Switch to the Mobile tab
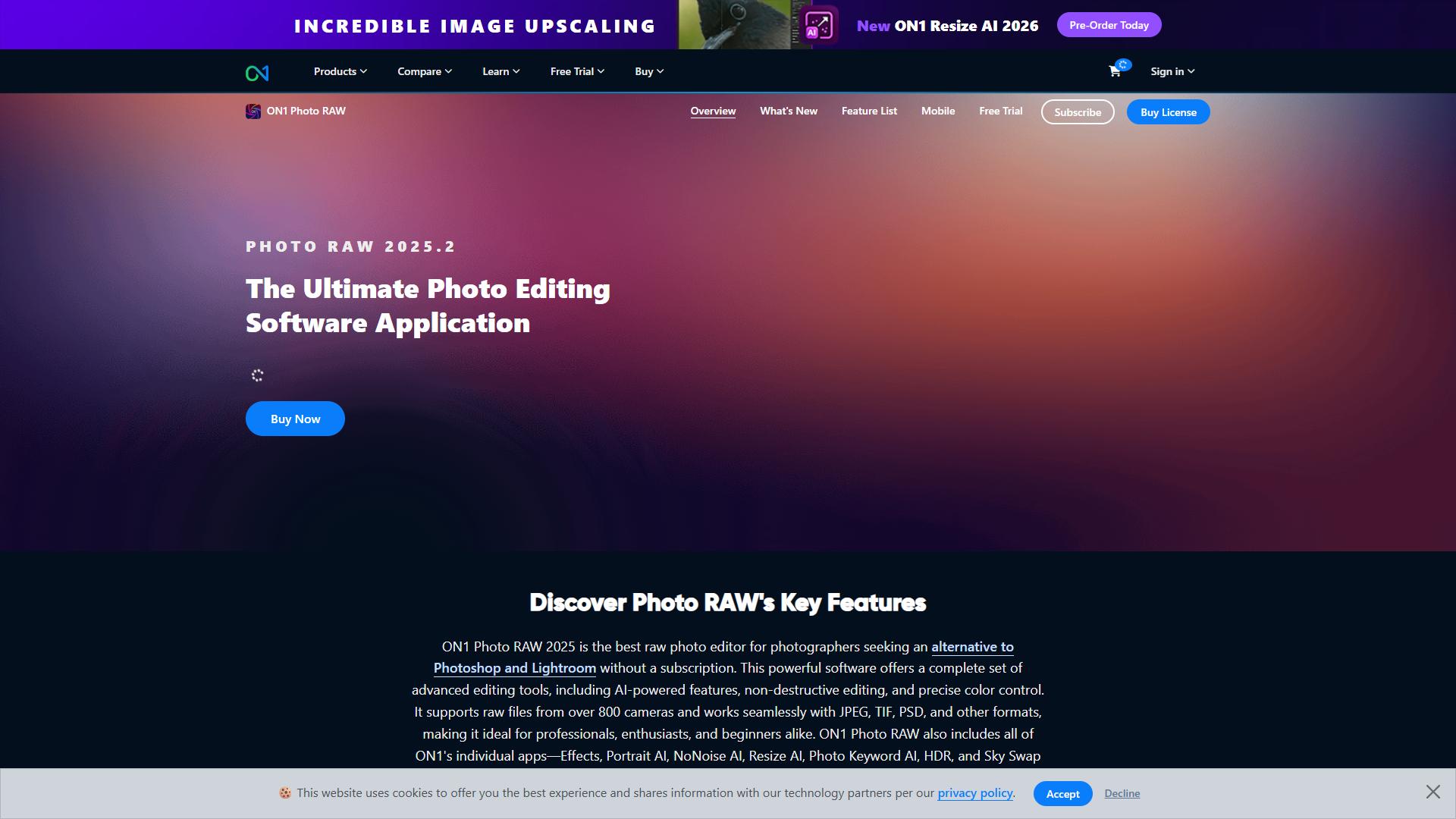Viewport: 1456px width, 819px height. point(938,111)
